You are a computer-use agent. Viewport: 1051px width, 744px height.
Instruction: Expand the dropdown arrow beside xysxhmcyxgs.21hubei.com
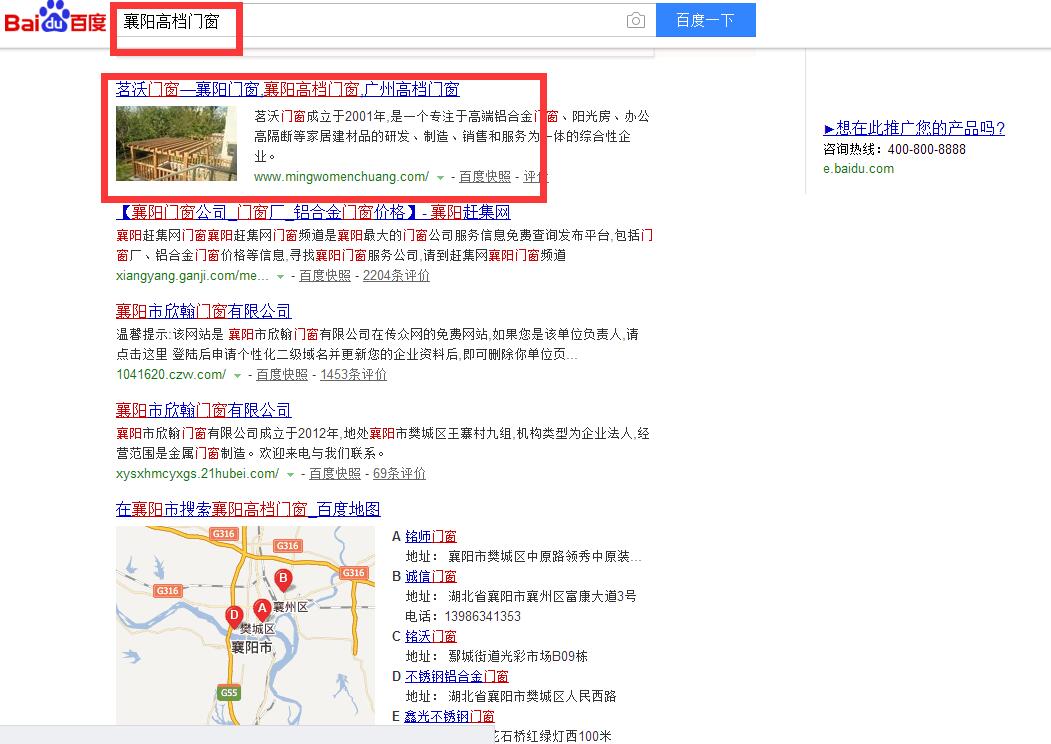click(x=290, y=475)
